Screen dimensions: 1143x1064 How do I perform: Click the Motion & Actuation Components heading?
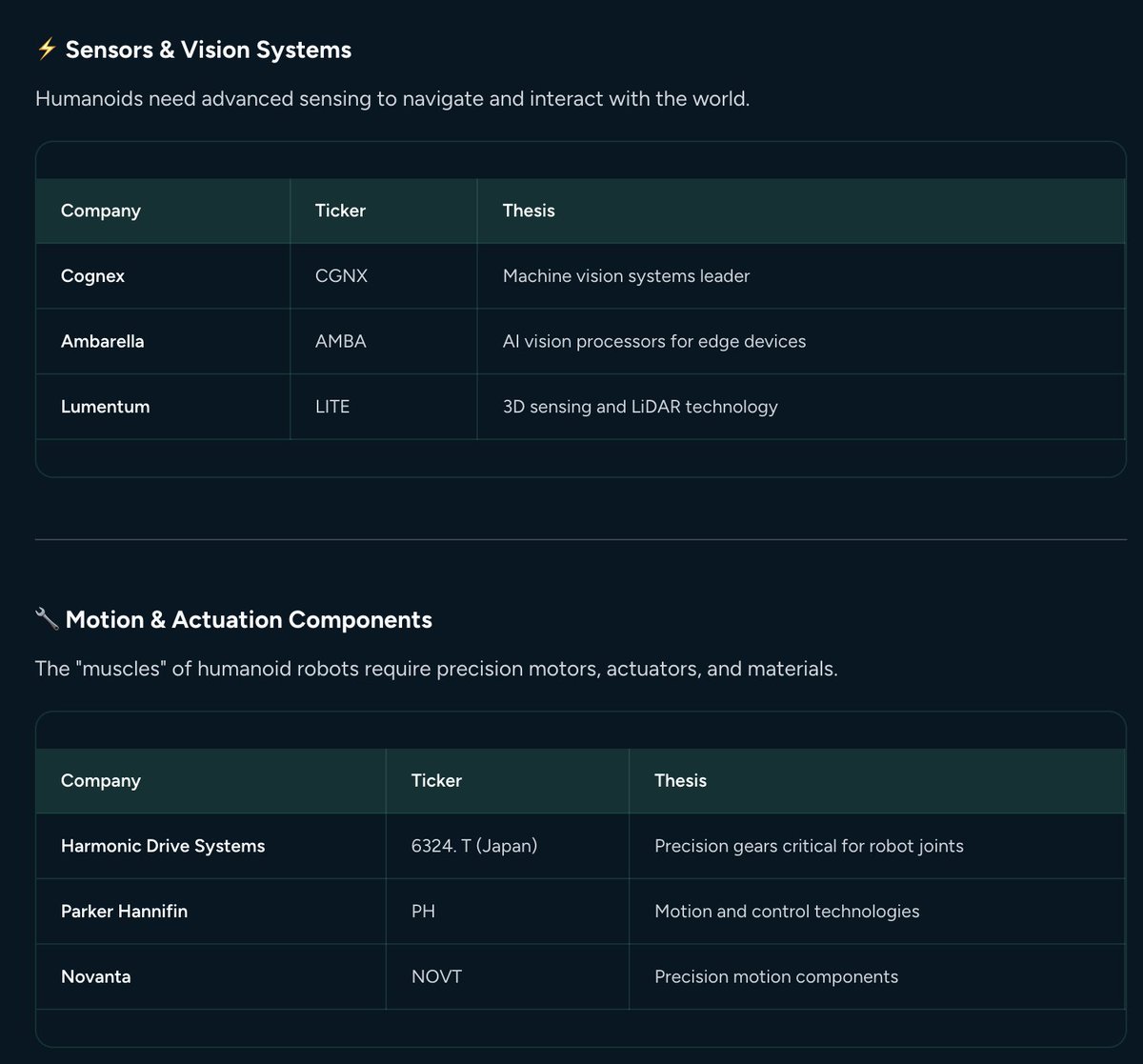[249, 619]
